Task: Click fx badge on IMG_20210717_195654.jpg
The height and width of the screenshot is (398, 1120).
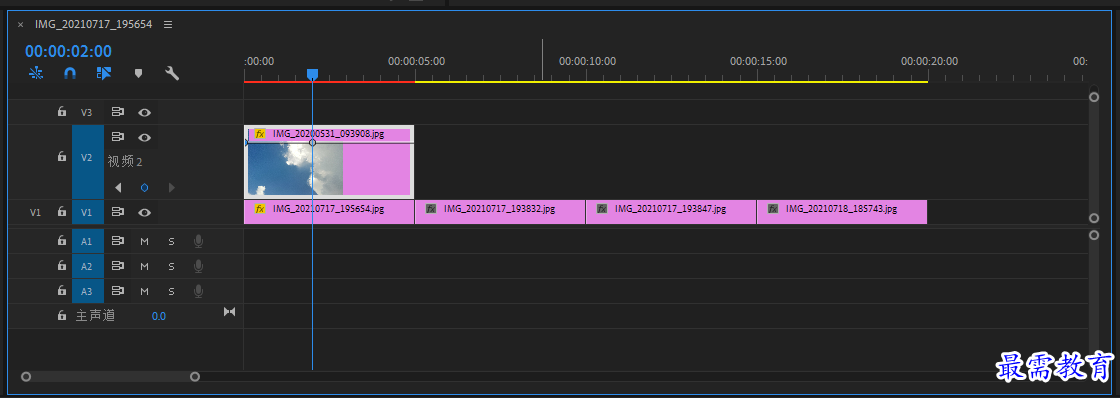Action: (260, 209)
